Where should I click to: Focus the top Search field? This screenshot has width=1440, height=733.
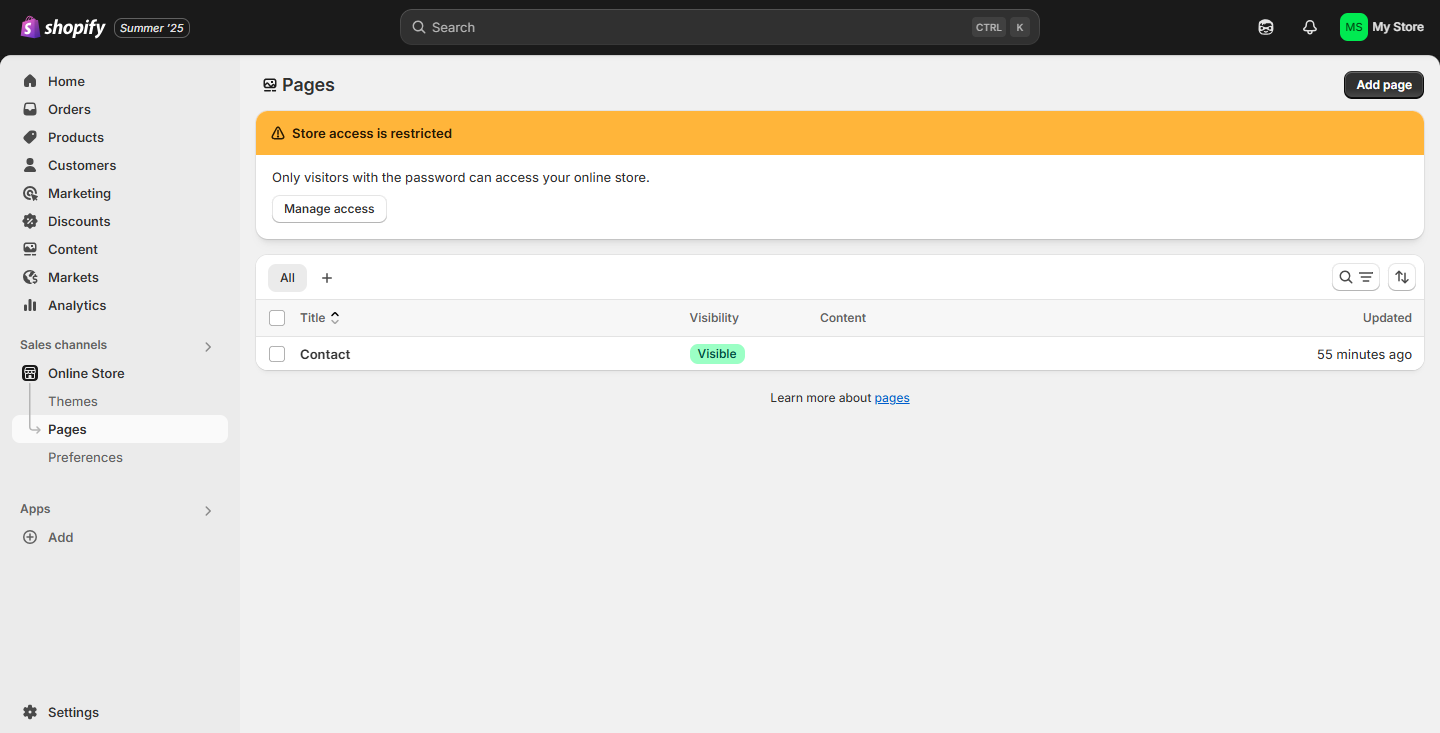pyautogui.click(x=719, y=27)
